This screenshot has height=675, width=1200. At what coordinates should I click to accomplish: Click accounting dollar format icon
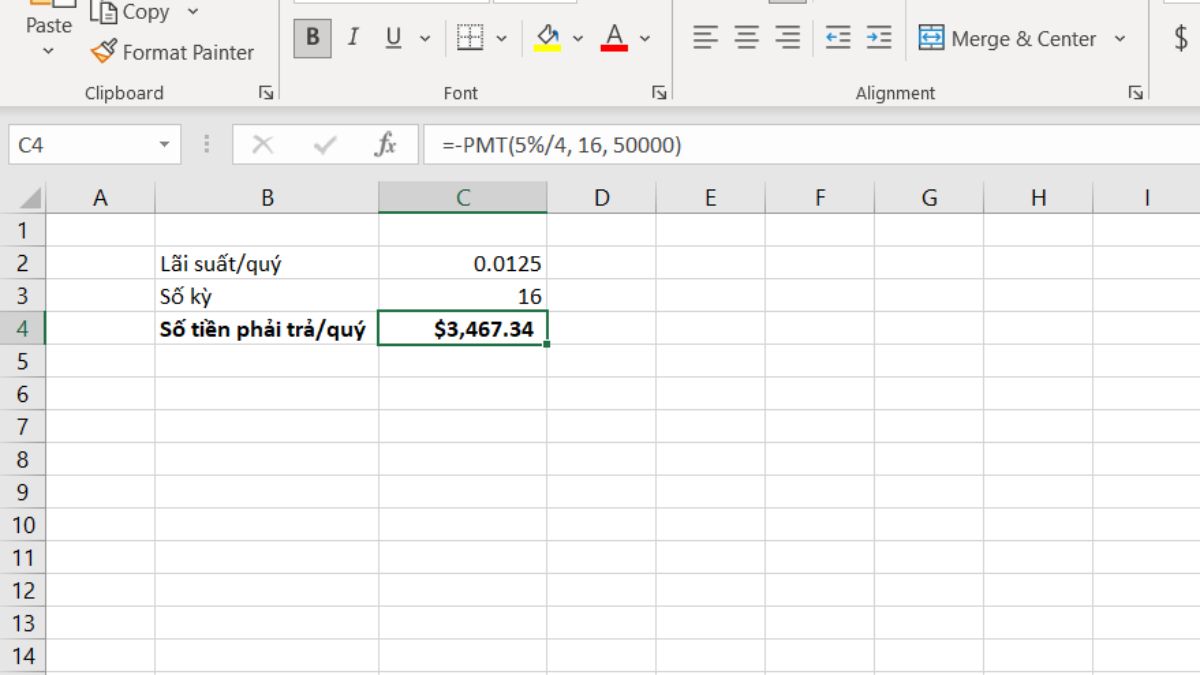(1182, 39)
